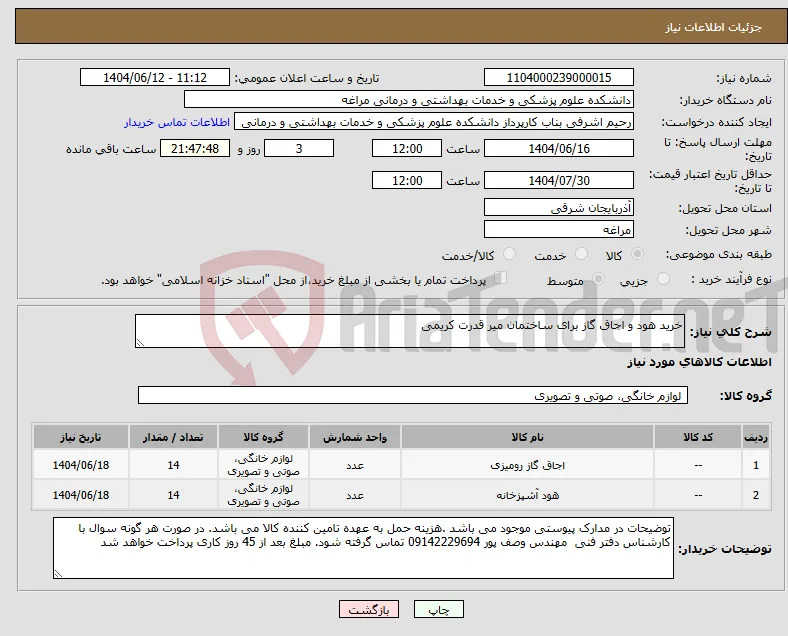Click the announcement date field 1404/06/12 - 11:12

[x=155, y=77]
